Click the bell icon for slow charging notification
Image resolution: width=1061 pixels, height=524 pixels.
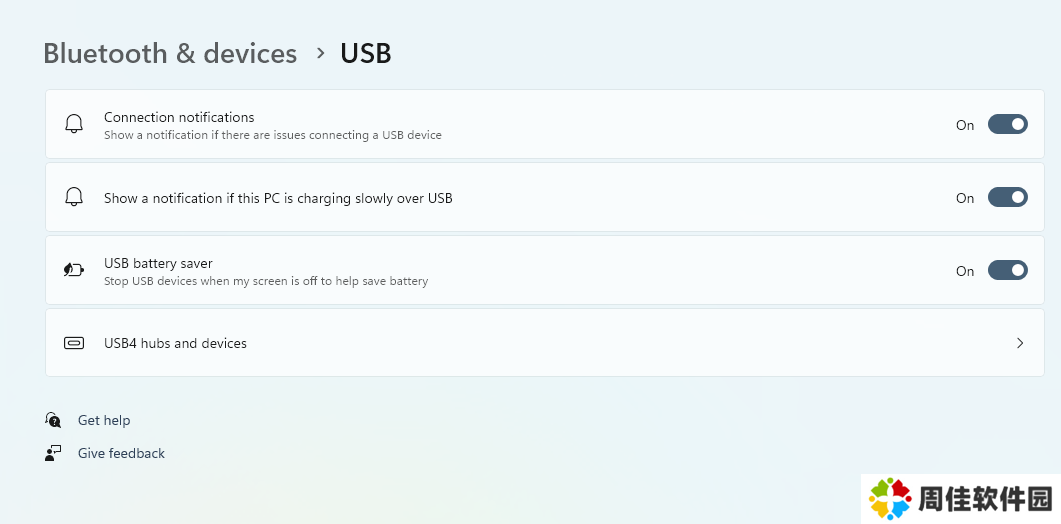(74, 197)
